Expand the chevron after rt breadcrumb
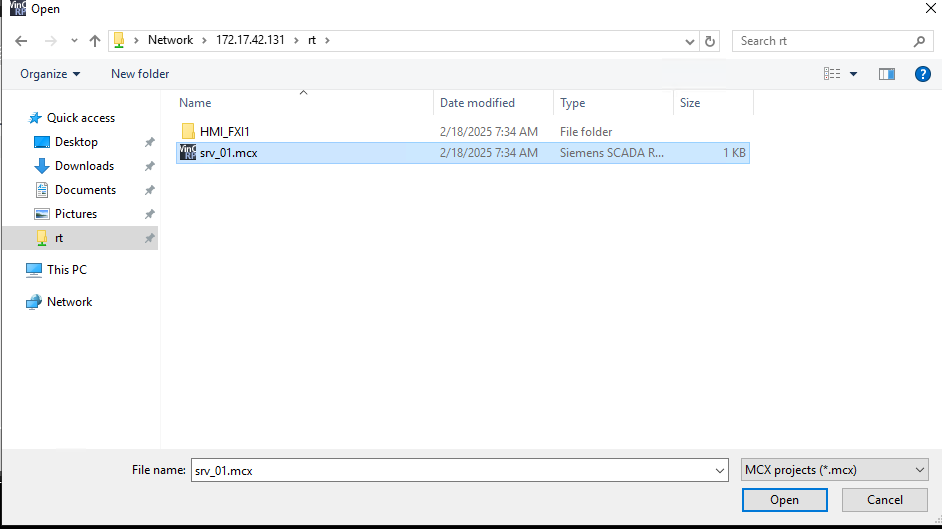 (x=327, y=40)
